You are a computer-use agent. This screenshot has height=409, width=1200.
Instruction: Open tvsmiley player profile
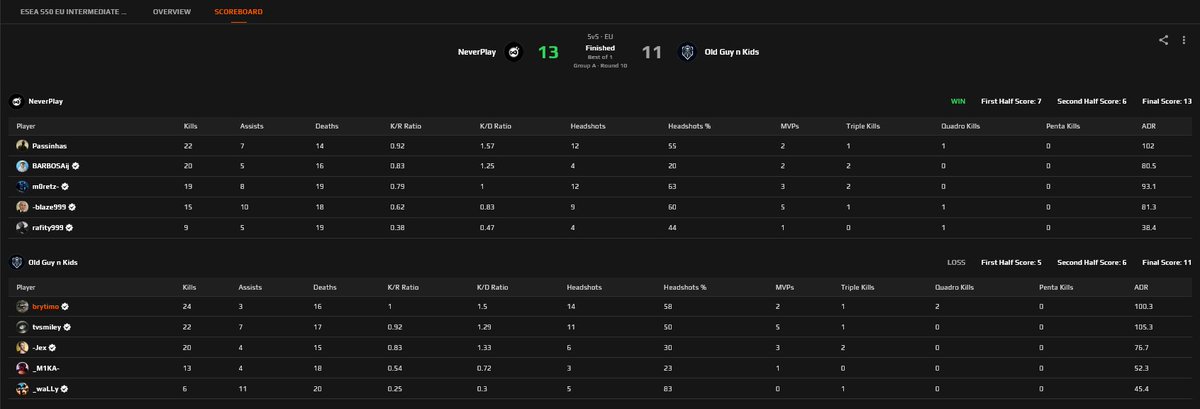pos(47,326)
